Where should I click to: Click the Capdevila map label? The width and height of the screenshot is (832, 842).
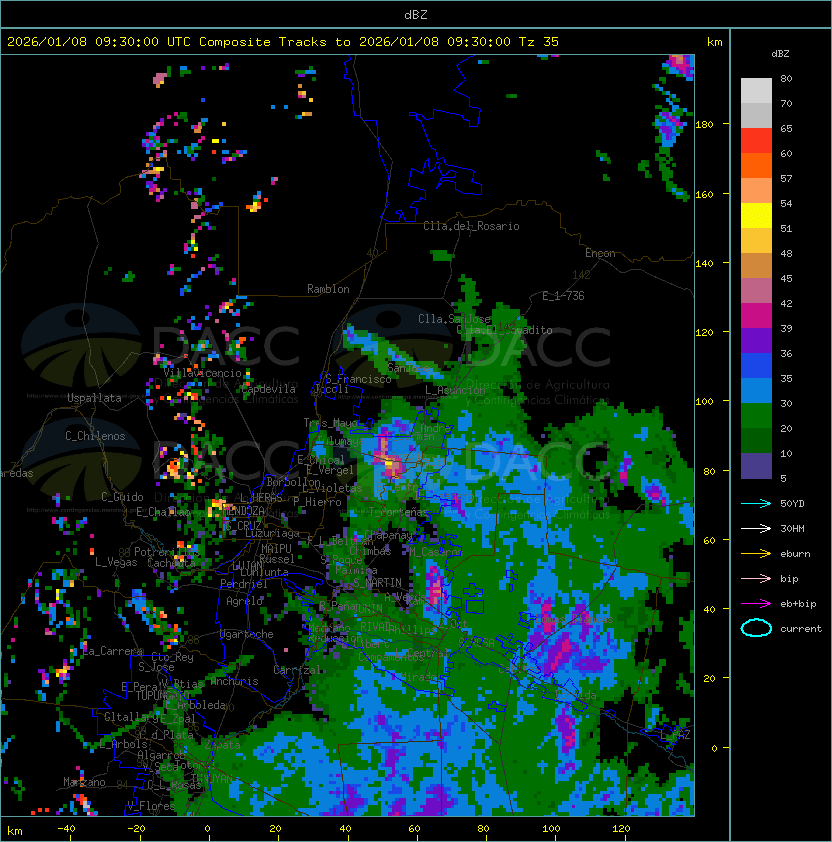269,389
